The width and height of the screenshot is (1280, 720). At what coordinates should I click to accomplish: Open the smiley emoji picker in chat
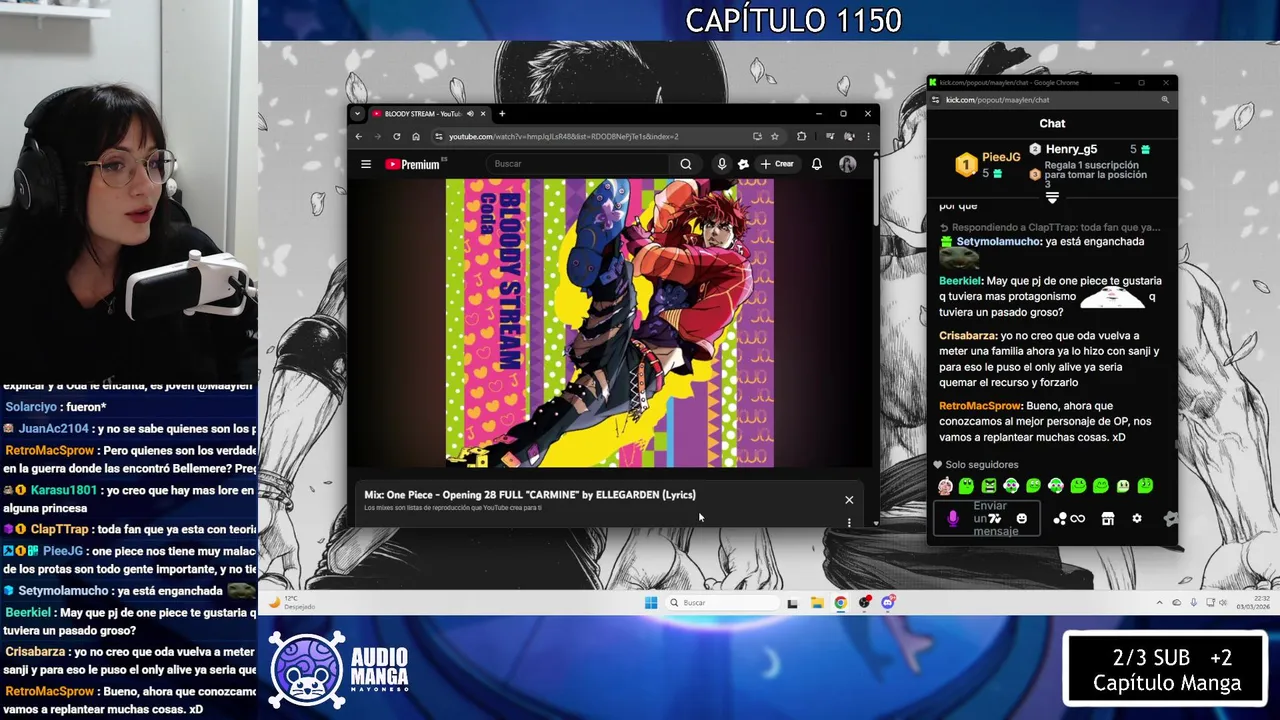1022,518
